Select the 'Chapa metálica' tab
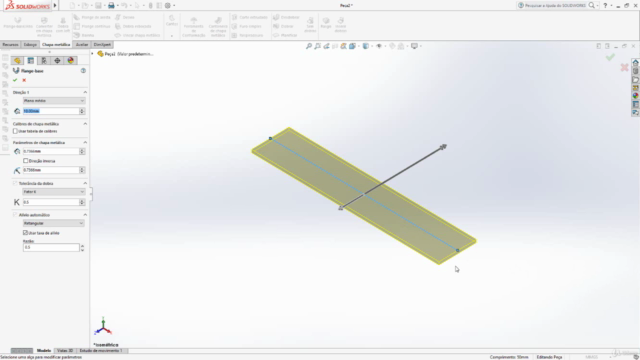The height and width of the screenshot is (360, 640). click(x=56, y=44)
